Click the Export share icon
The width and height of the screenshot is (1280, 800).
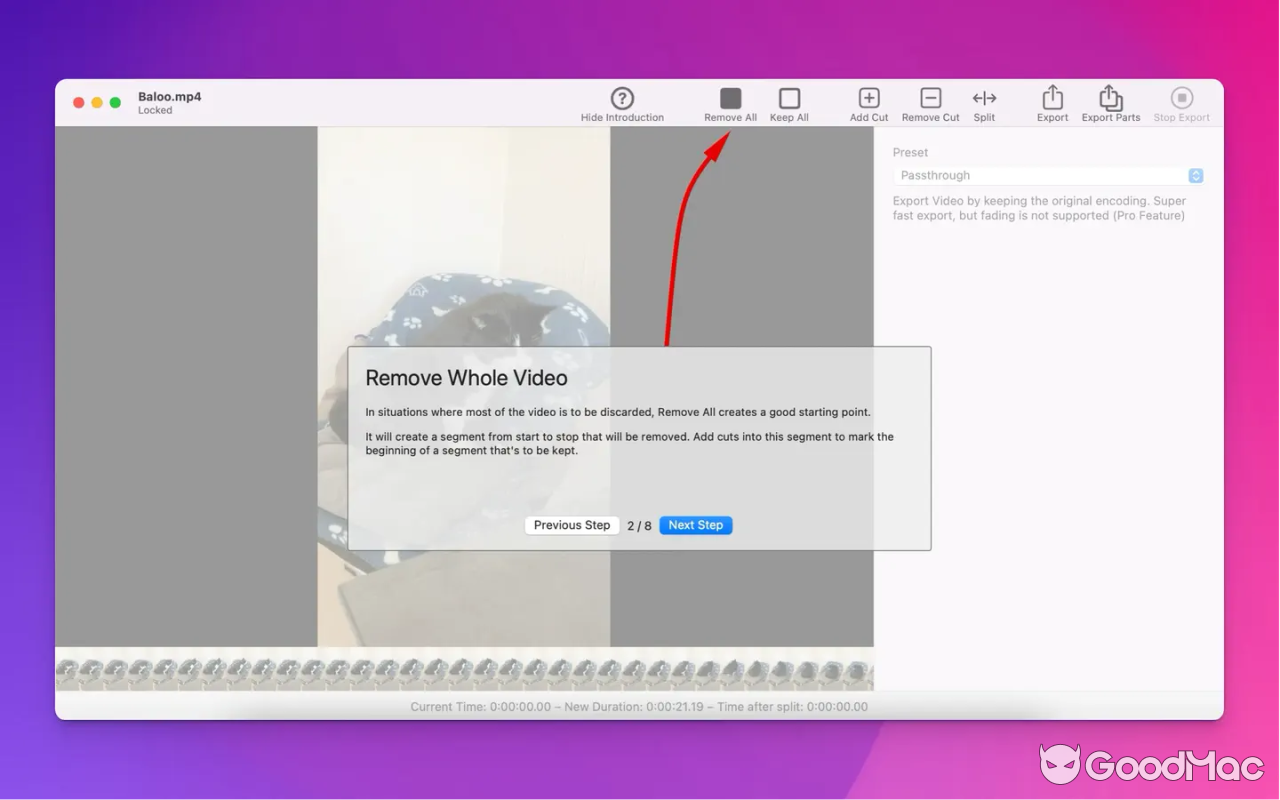1052,98
